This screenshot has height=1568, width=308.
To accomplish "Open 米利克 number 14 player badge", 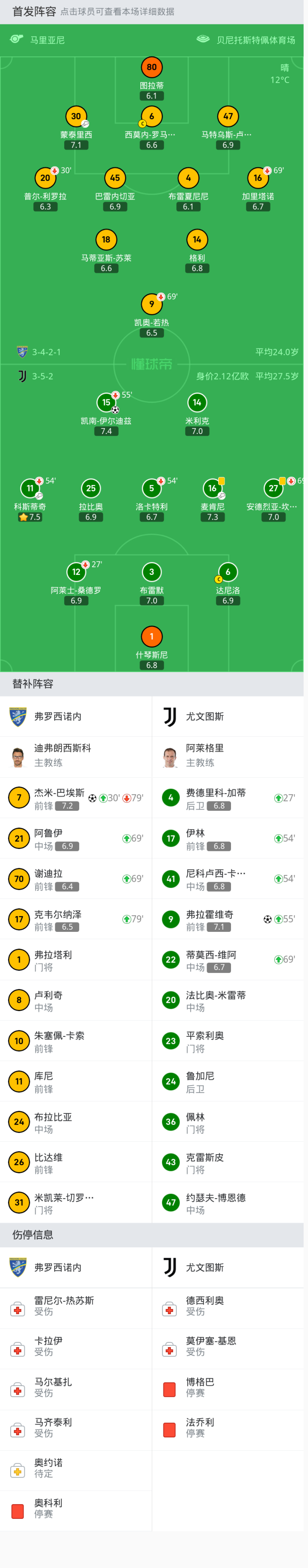I will click(197, 402).
